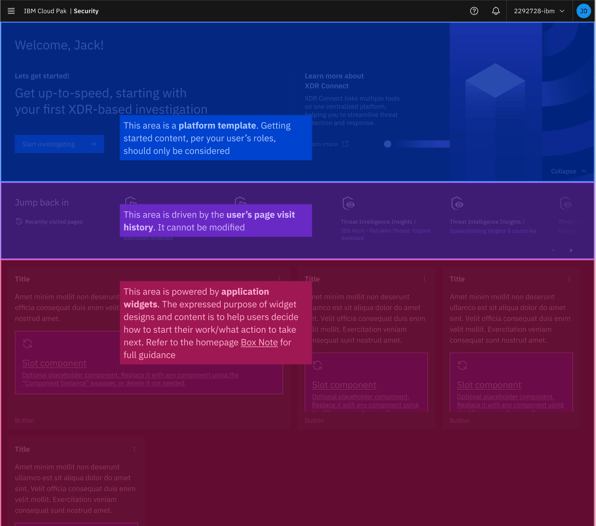Open overflow menu of the middle widget
This screenshot has width=596, height=526.
click(424, 279)
